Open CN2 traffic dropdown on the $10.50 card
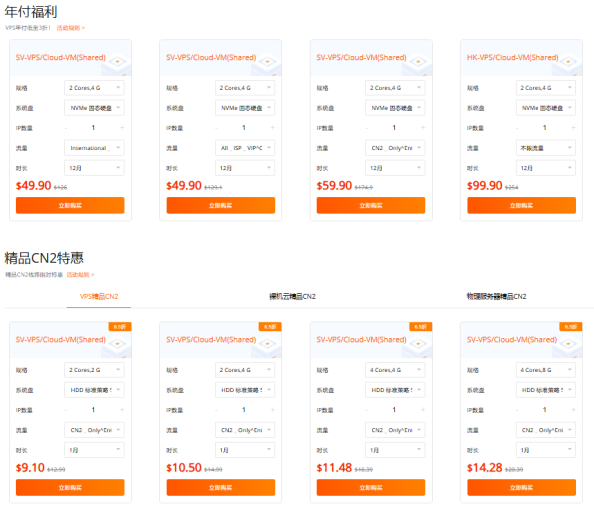This screenshot has height=511, width=594. [245, 430]
